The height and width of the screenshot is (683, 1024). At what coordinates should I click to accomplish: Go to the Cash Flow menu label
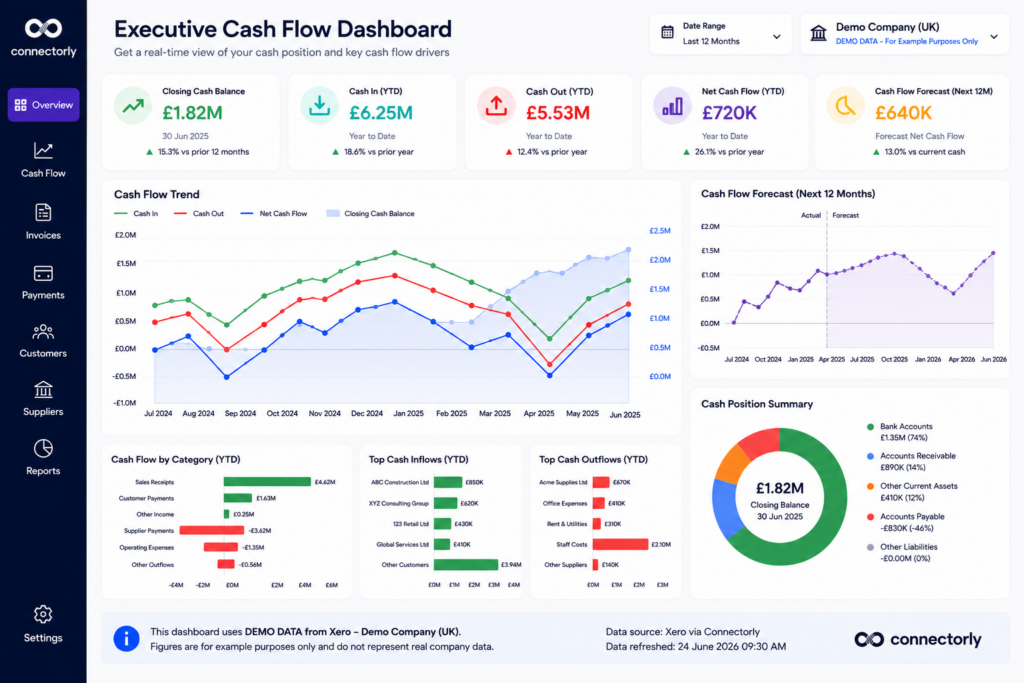[43, 173]
